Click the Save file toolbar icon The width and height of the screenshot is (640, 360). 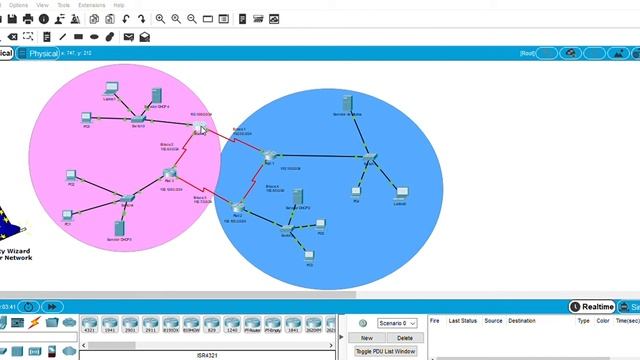point(12,19)
